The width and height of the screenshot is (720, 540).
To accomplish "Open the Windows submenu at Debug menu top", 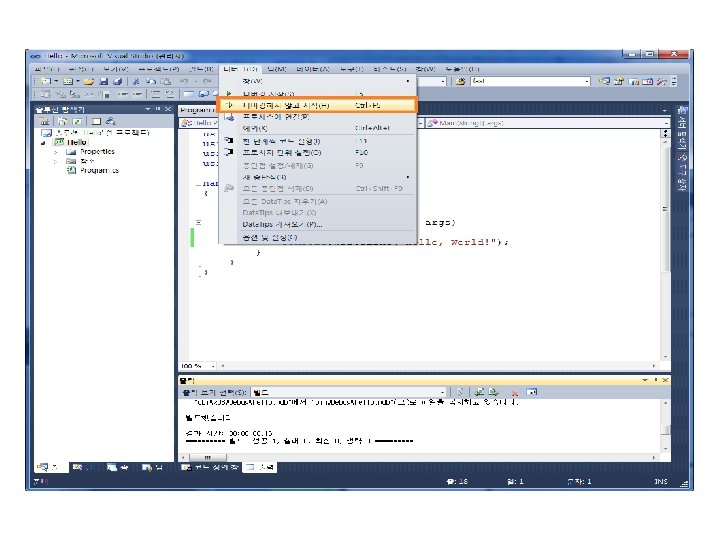I will pos(317,81).
